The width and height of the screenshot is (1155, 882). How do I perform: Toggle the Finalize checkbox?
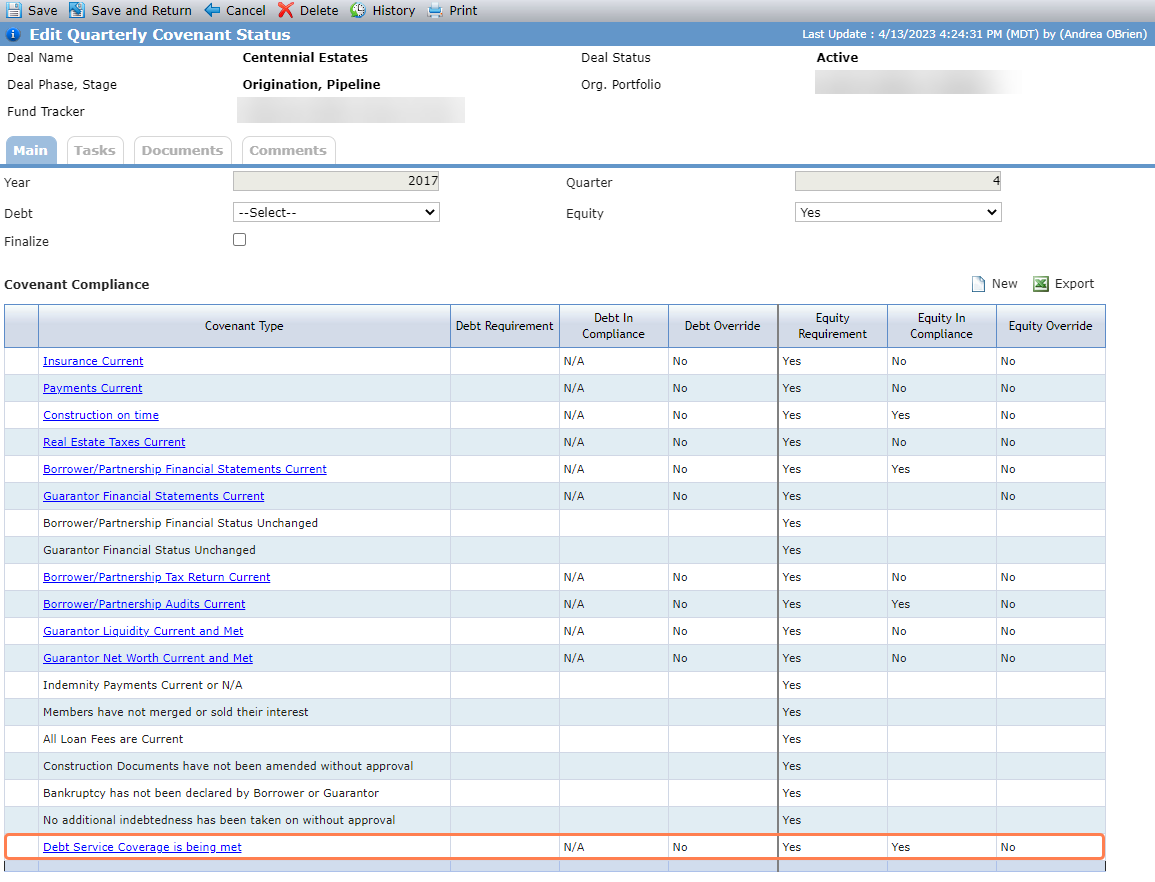[x=239, y=239]
